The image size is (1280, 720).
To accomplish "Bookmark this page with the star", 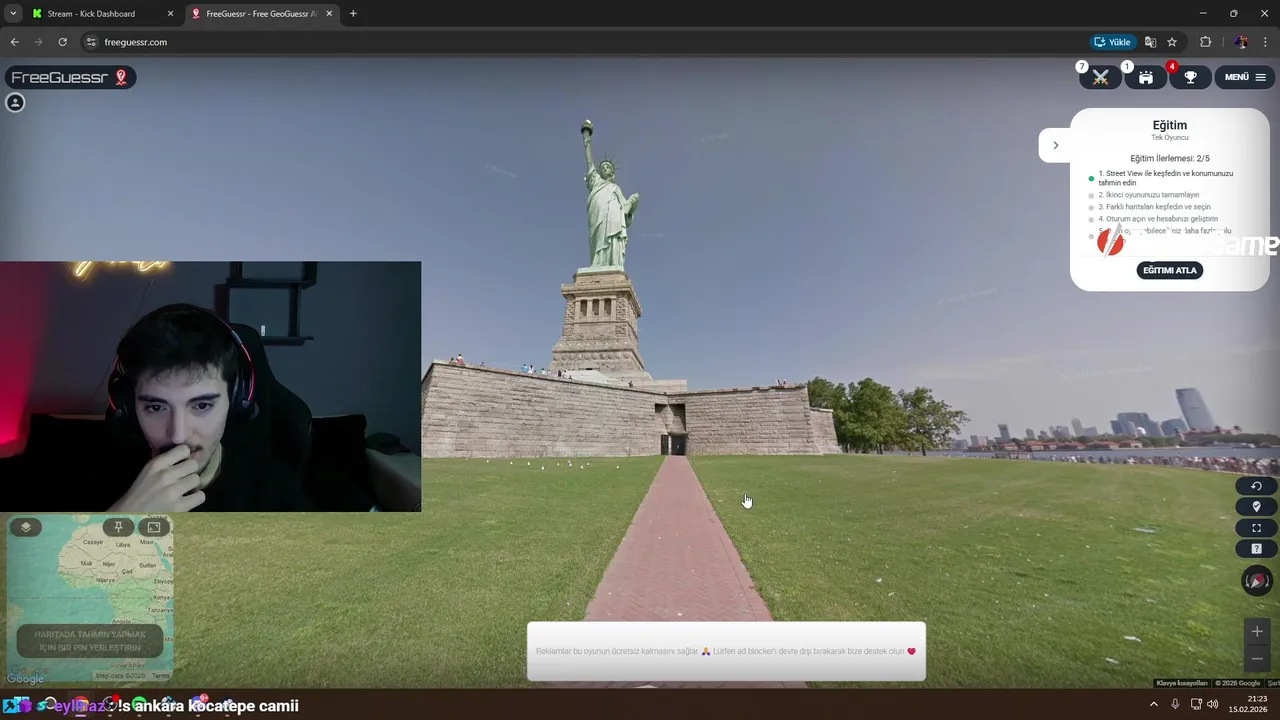I will [1172, 42].
